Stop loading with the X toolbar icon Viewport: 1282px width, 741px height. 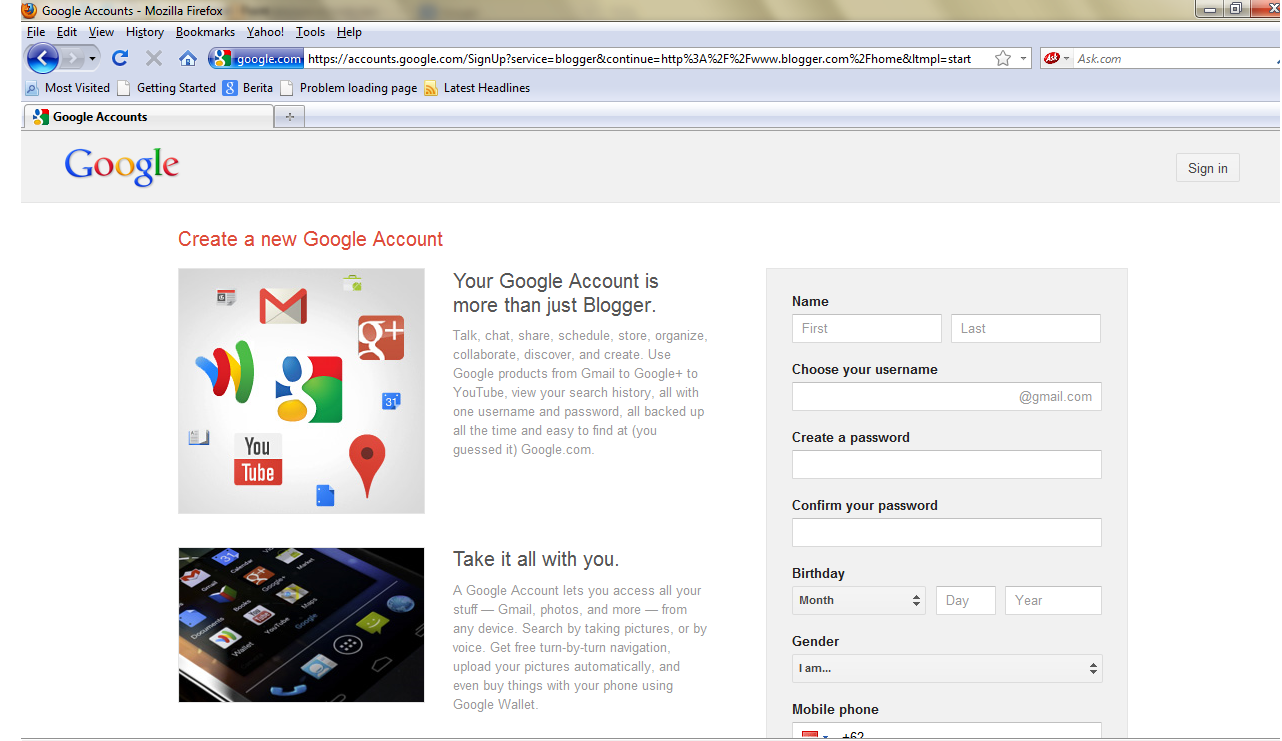click(x=154, y=58)
